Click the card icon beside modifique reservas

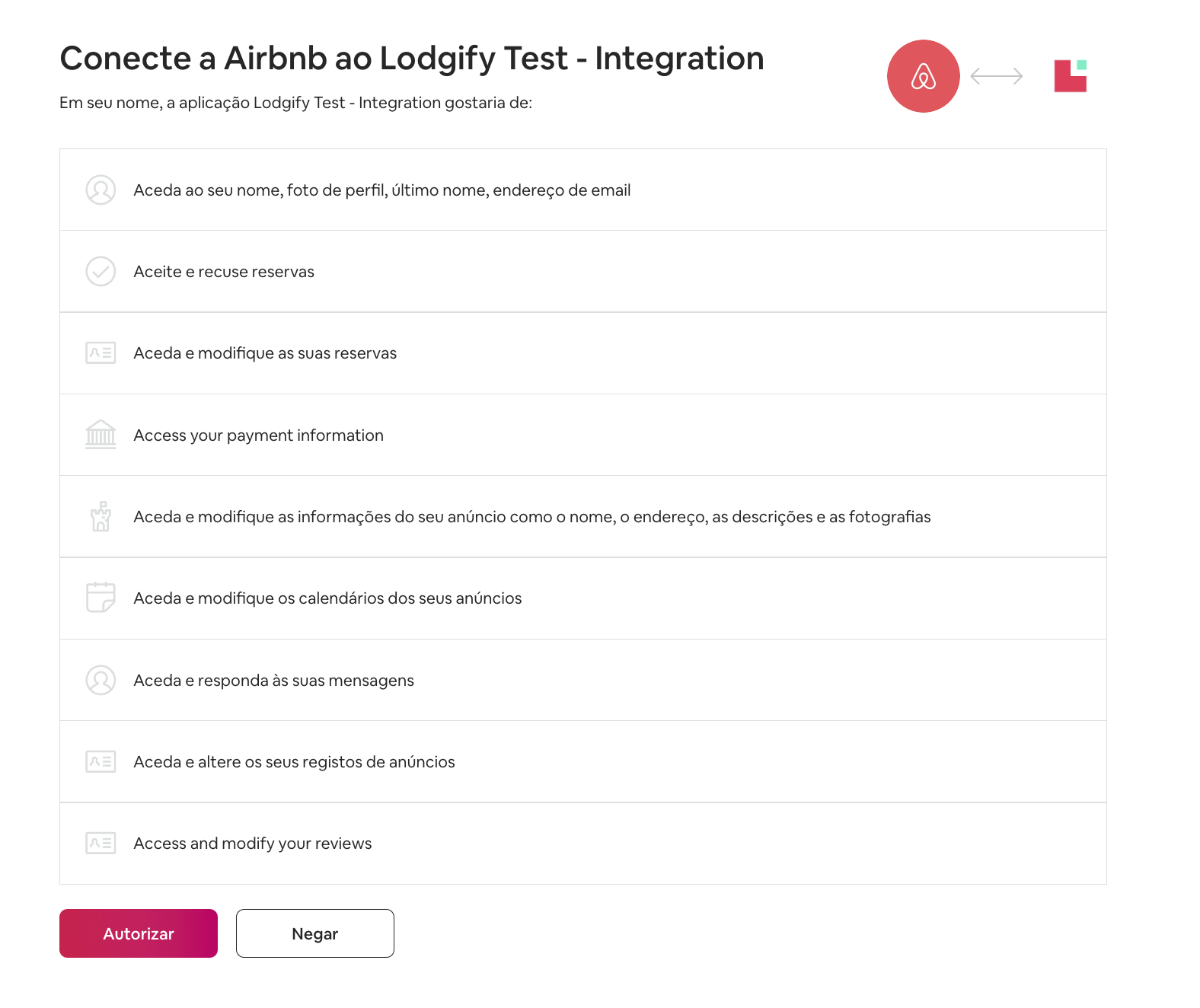click(x=101, y=353)
